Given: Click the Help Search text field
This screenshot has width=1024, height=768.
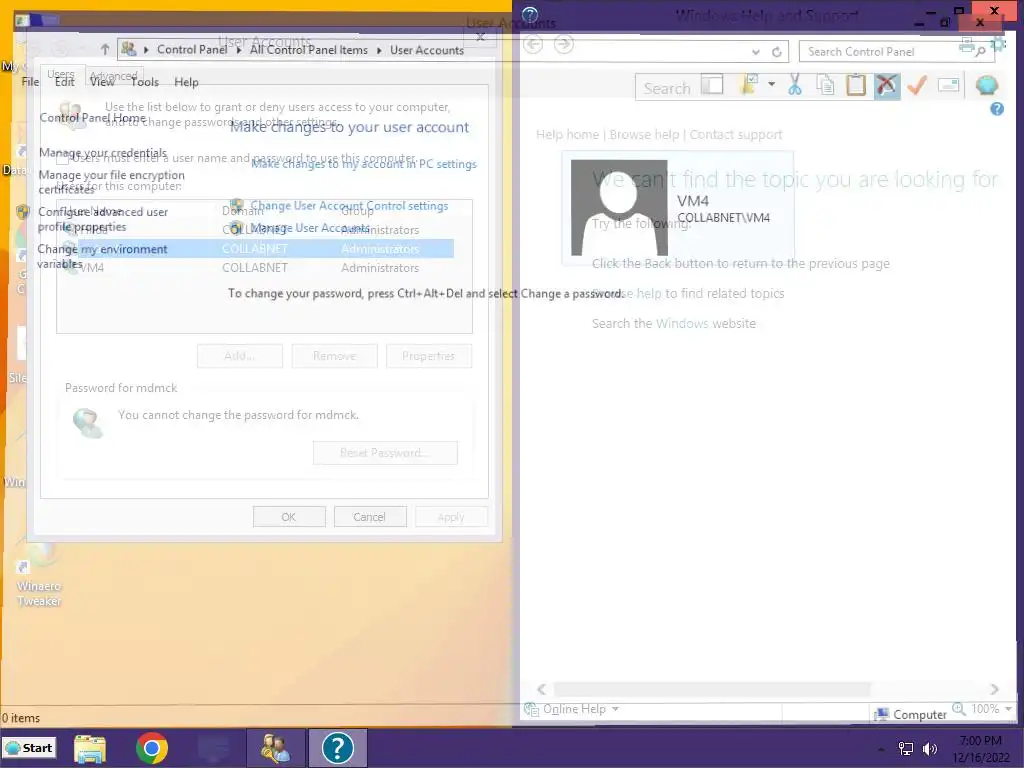Looking at the screenshot, I should (x=667, y=88).
